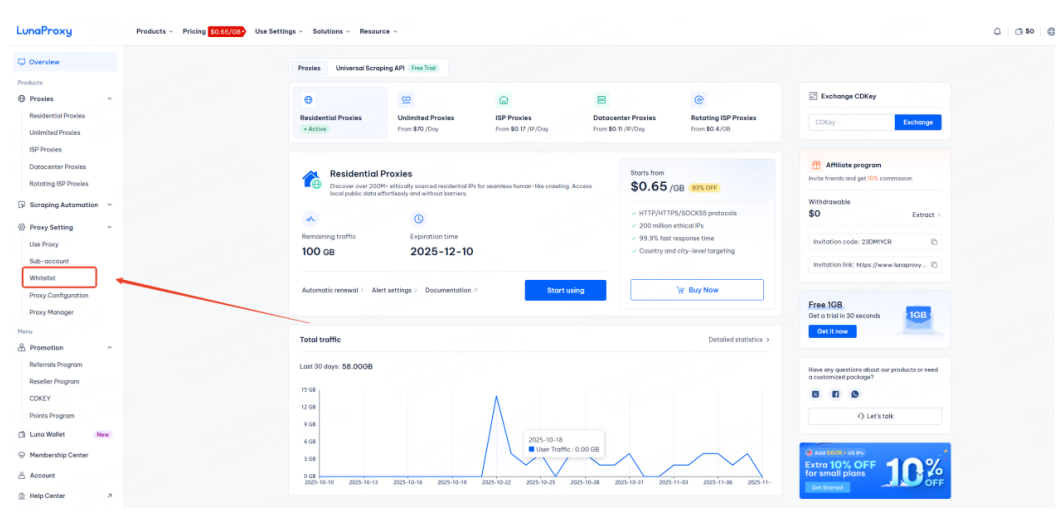Open the WhatsApp contact icon
The width and height of the screenshot is (1062, 524).
(854, 394)
